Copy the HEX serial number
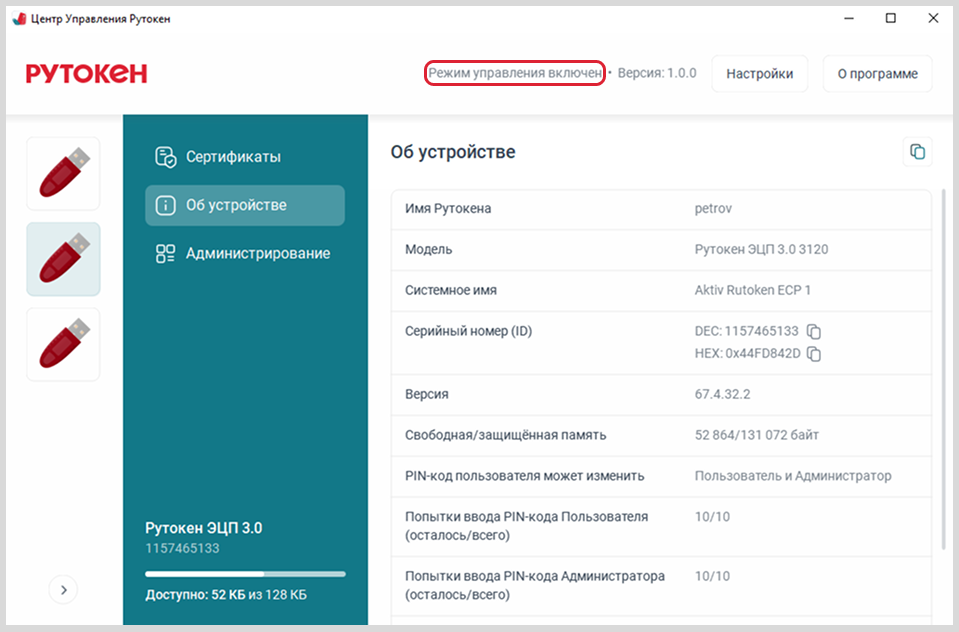The image size is (959, 632). click(814, 354)
